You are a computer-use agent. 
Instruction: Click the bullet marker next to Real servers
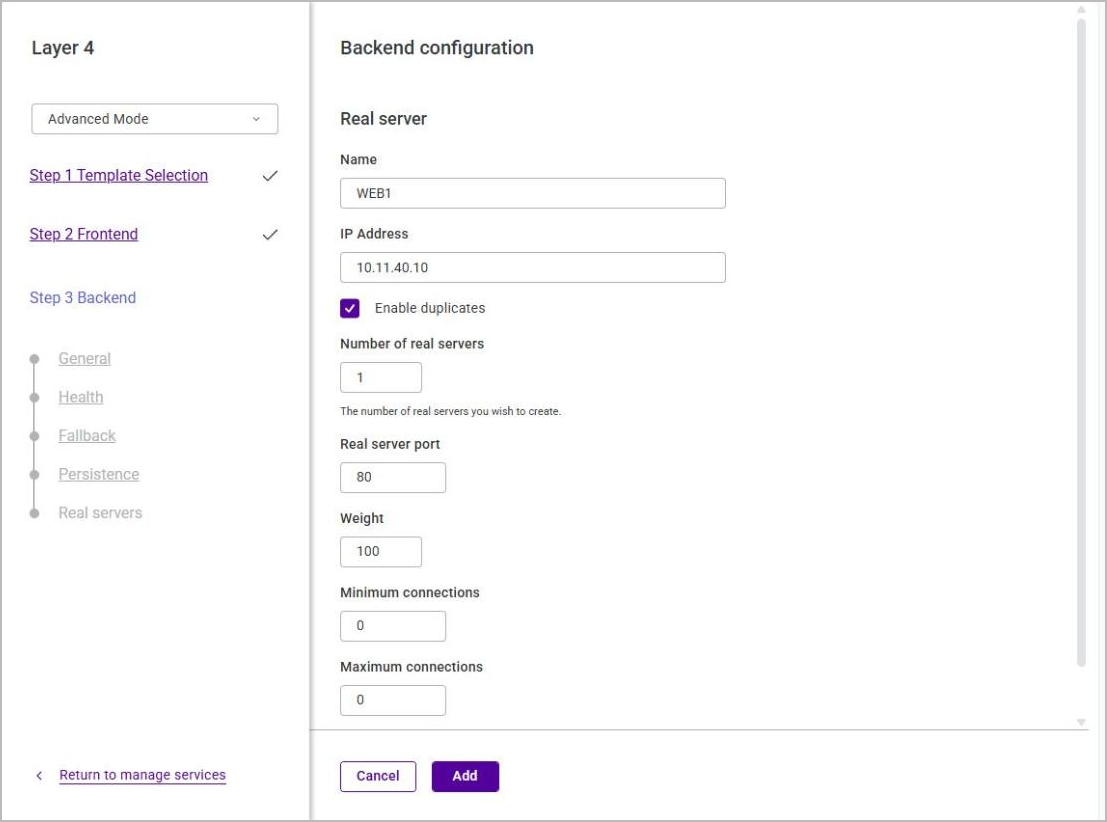pyautogui.click(x=34, y=513)
